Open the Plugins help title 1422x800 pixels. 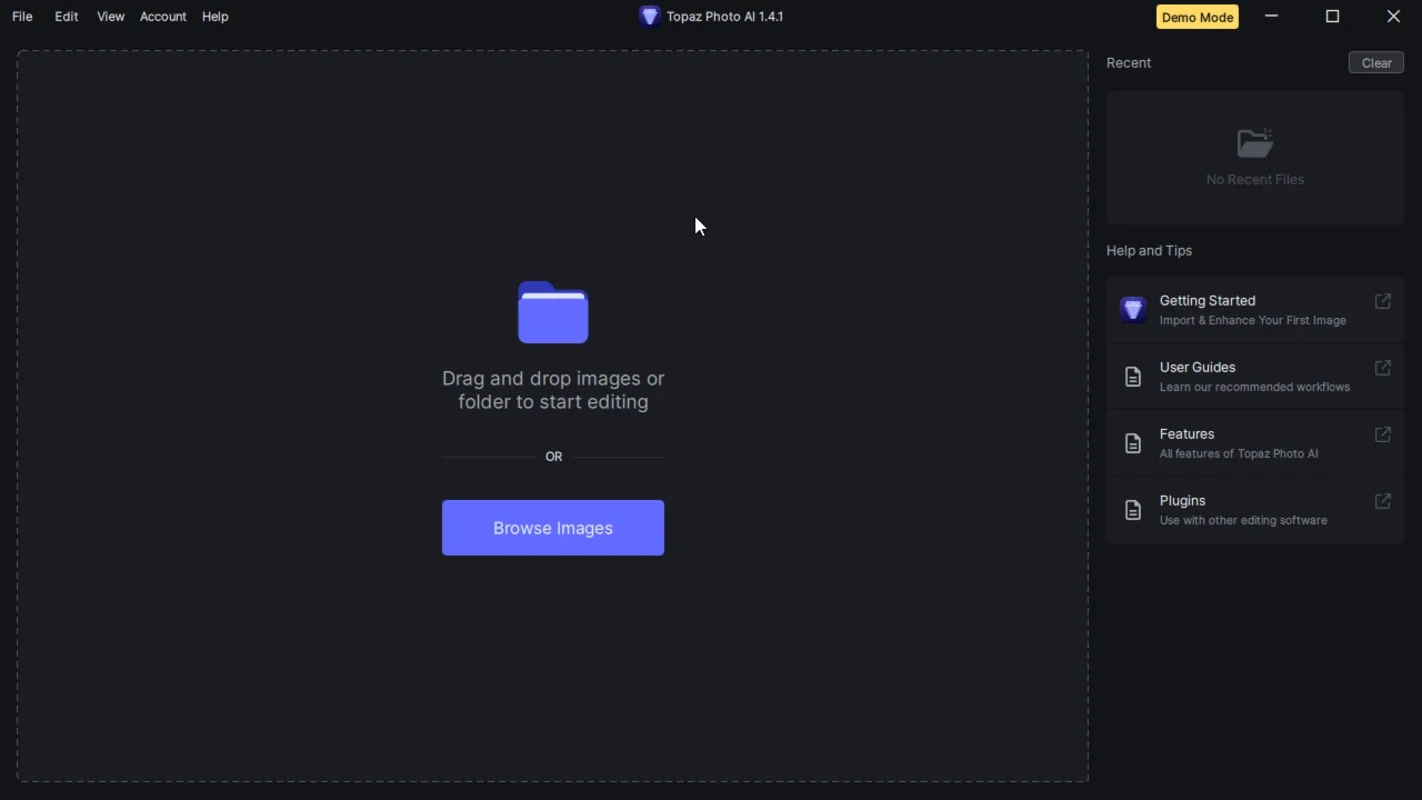point(1182,500)
